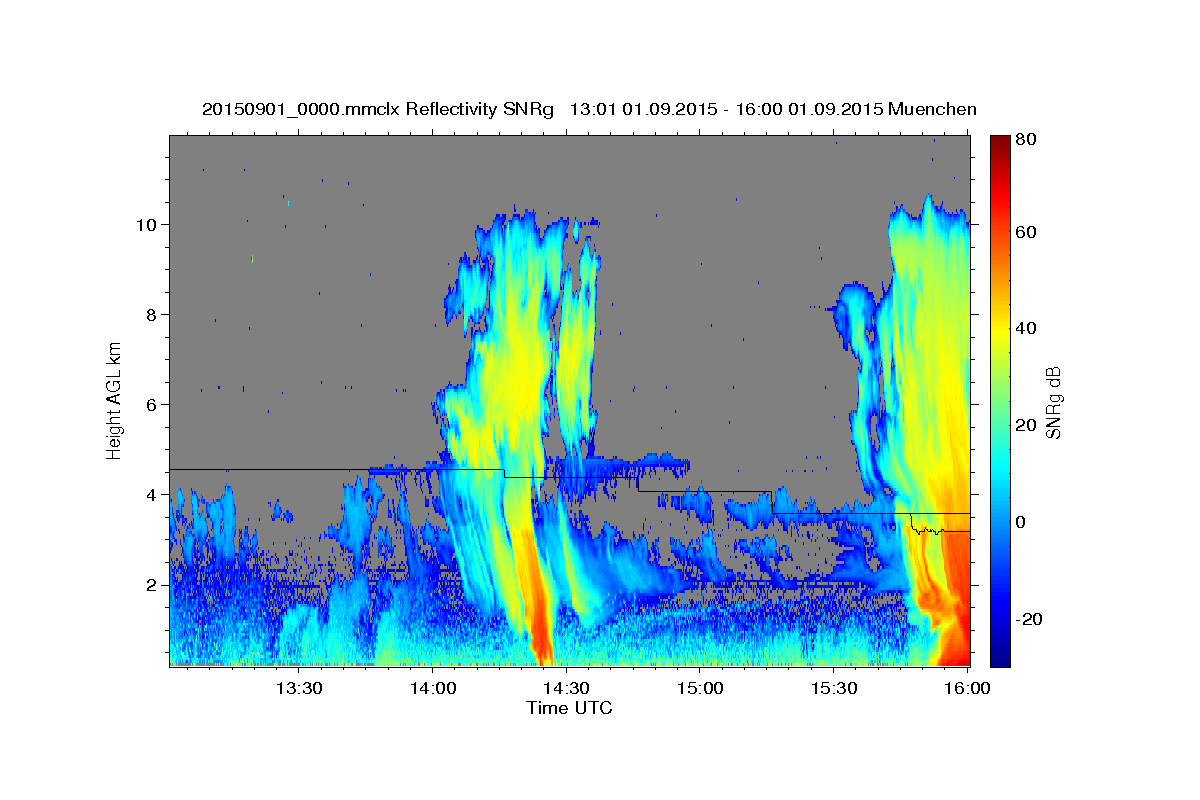Screen dimensions: 1200x800
Task: Select the '14:30' time axis label
Action: click(567, 689)
